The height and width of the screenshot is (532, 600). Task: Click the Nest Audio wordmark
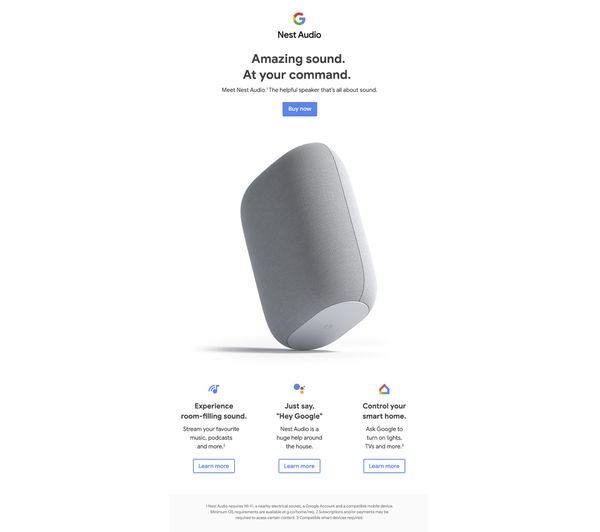coord(299,35)
